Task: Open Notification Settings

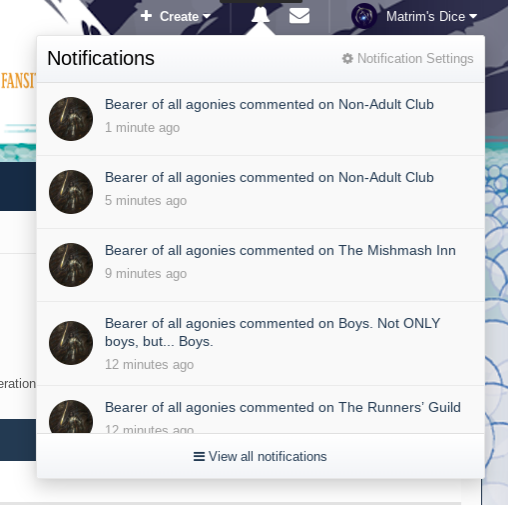Action: (x=407, y=59)
